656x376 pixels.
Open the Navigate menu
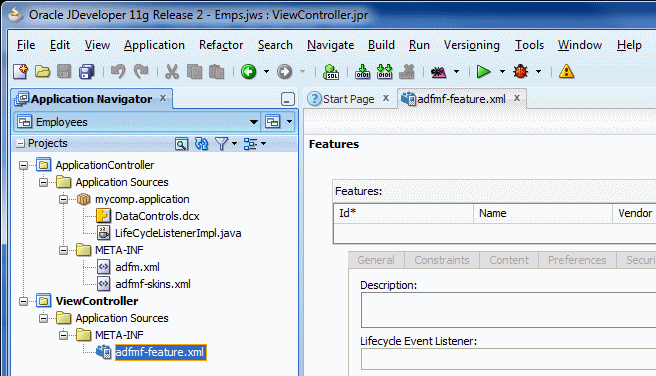click(331, 45)
